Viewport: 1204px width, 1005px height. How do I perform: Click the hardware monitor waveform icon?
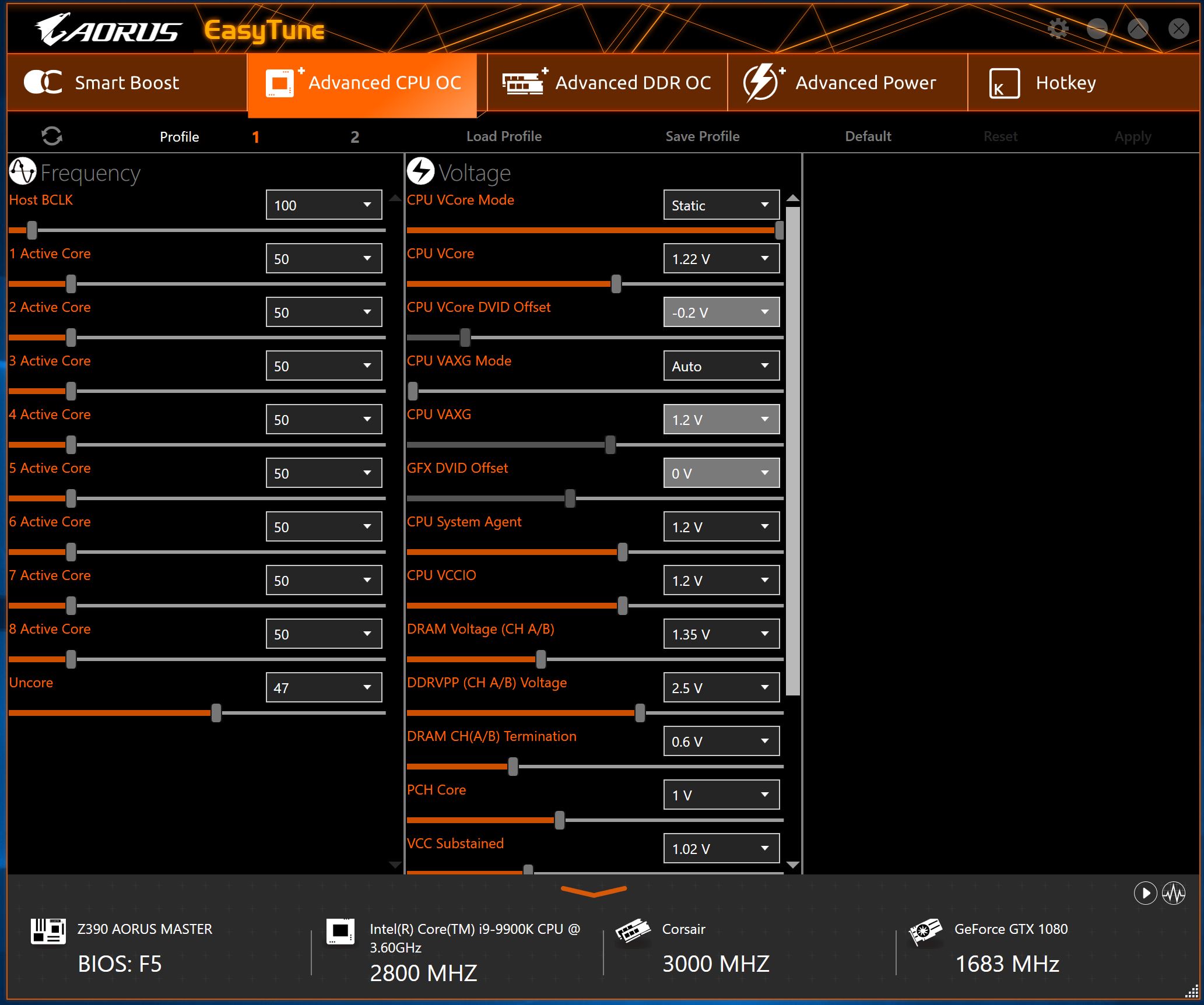[1174, 893]
